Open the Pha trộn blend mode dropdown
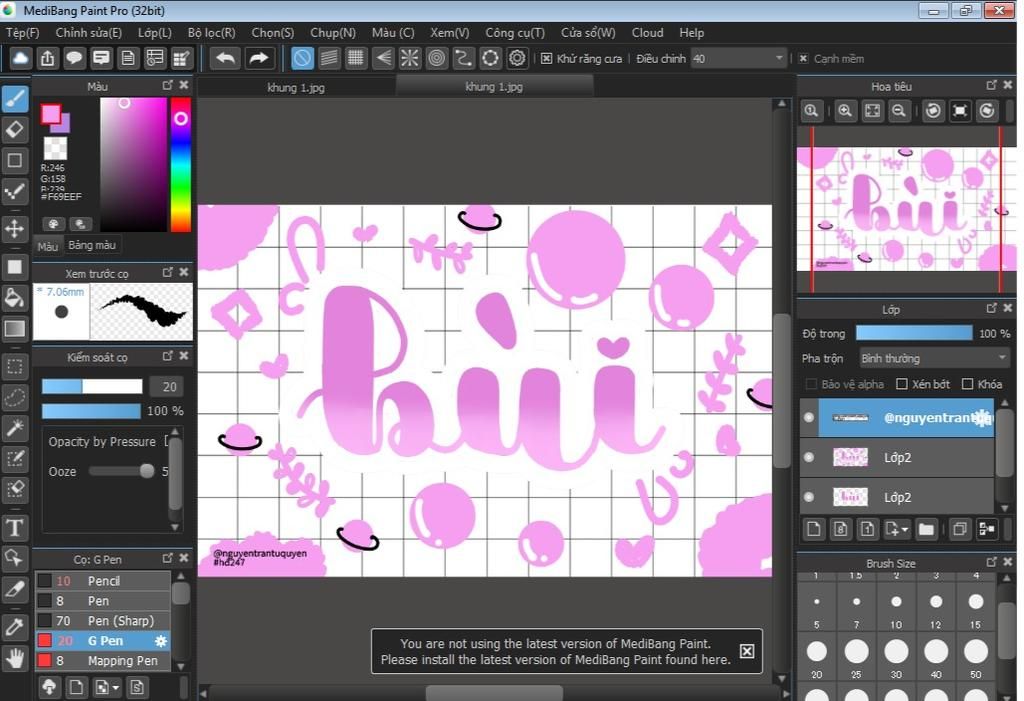1024x701 pixels. tap(933, 358)
